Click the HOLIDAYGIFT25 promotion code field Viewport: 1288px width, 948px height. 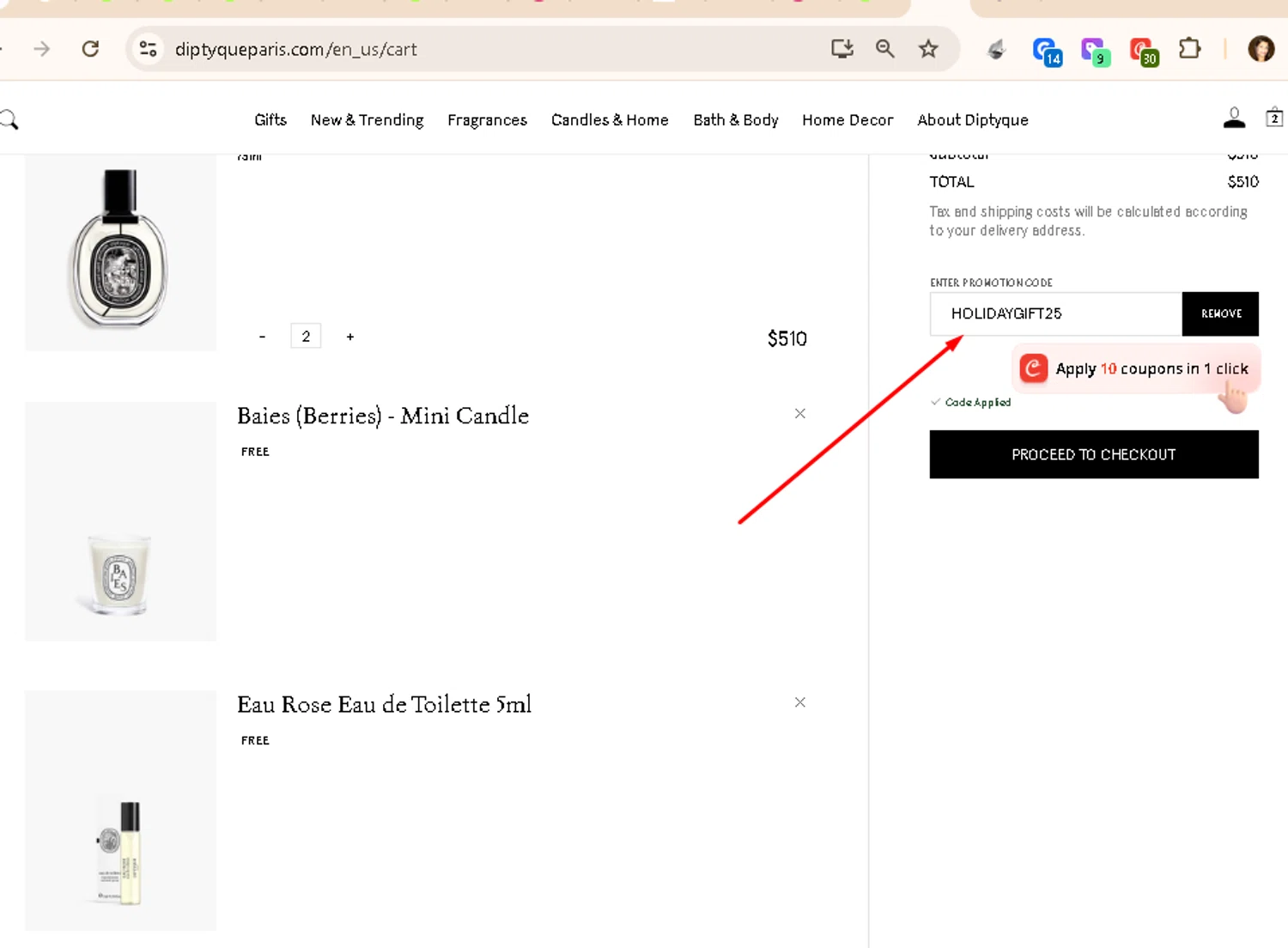1056,313
